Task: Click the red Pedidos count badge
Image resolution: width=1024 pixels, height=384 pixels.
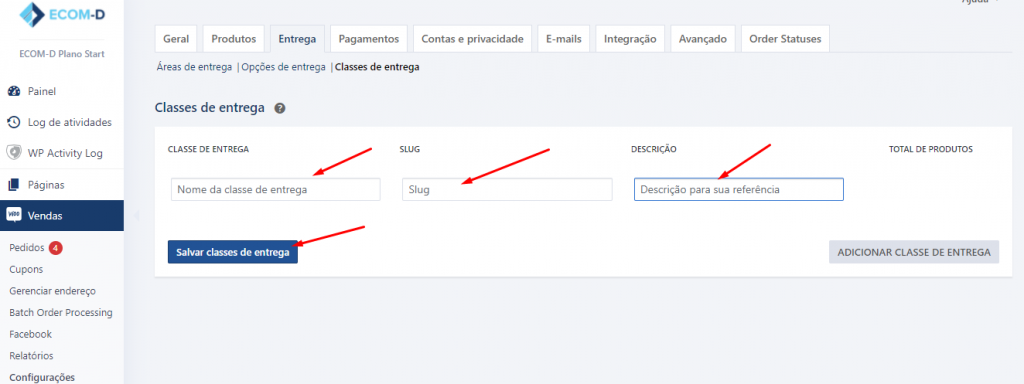Action: coord(56,248)
